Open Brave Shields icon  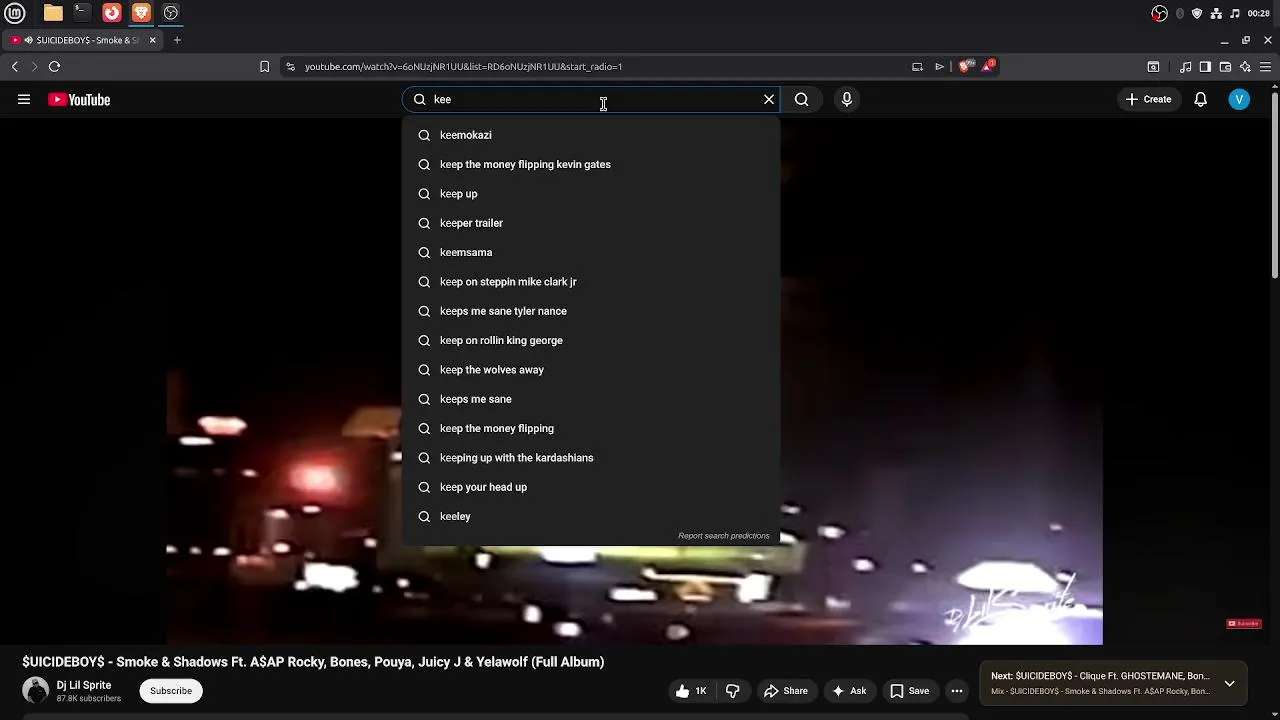tap(965, 67)
